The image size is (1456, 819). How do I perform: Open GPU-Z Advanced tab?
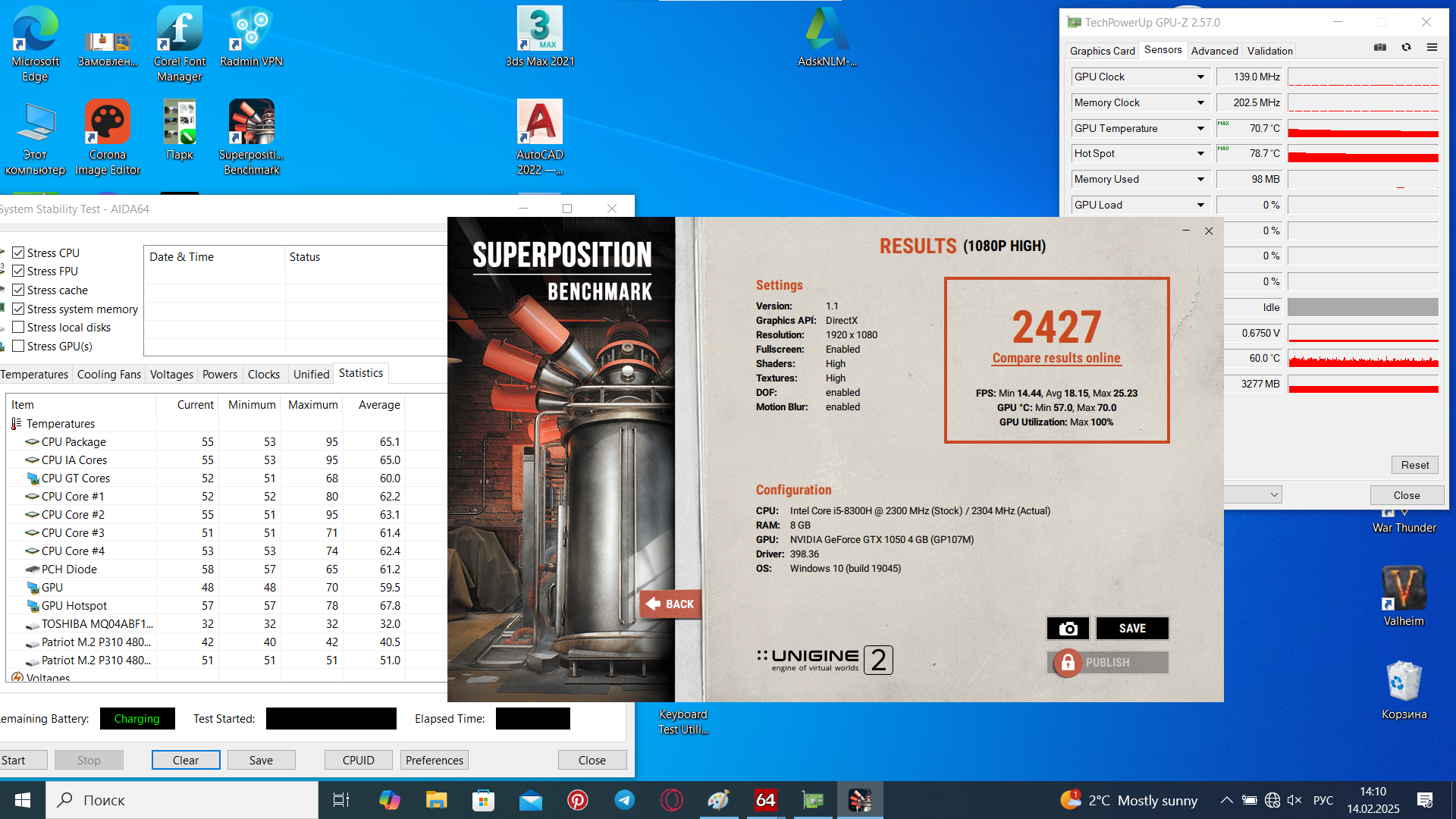(x=1214, y=51)
